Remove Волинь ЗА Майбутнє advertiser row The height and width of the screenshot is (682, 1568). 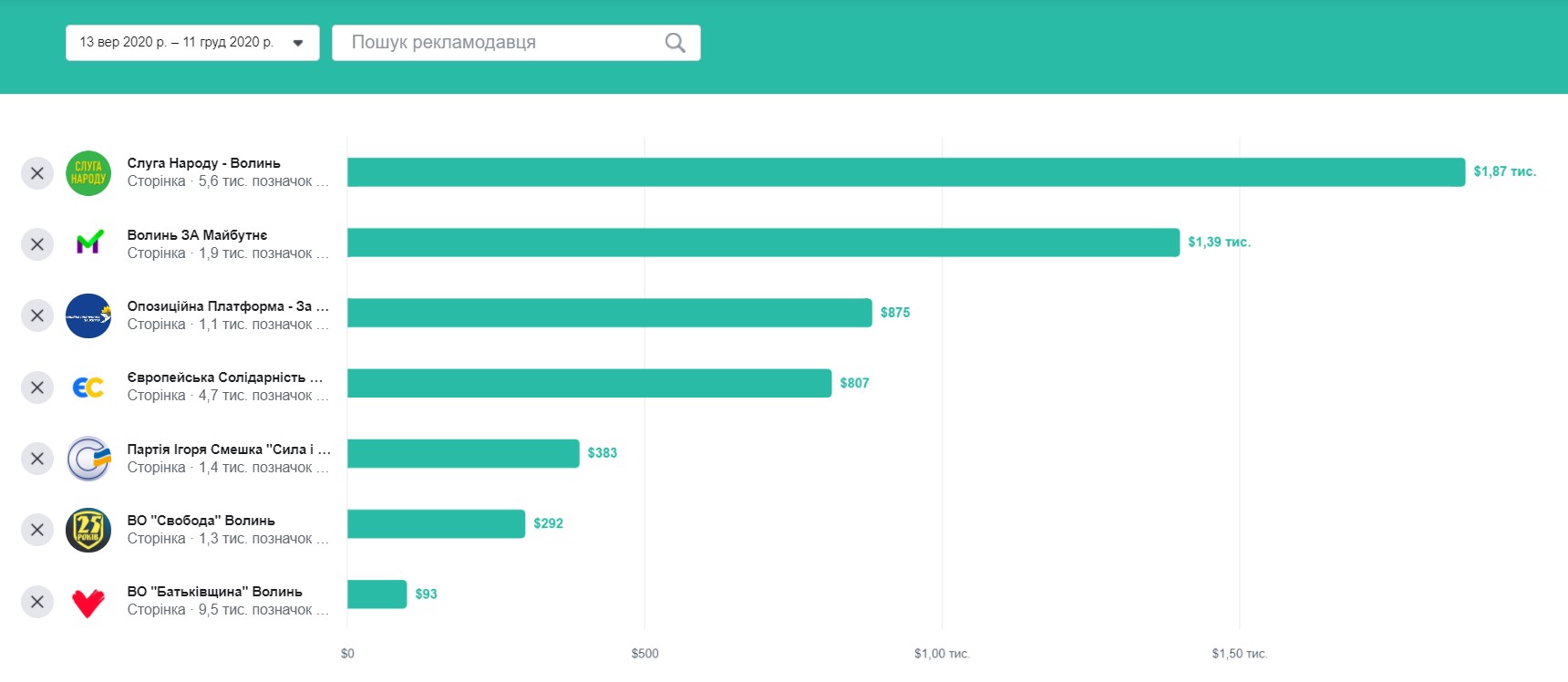point(37,244)
